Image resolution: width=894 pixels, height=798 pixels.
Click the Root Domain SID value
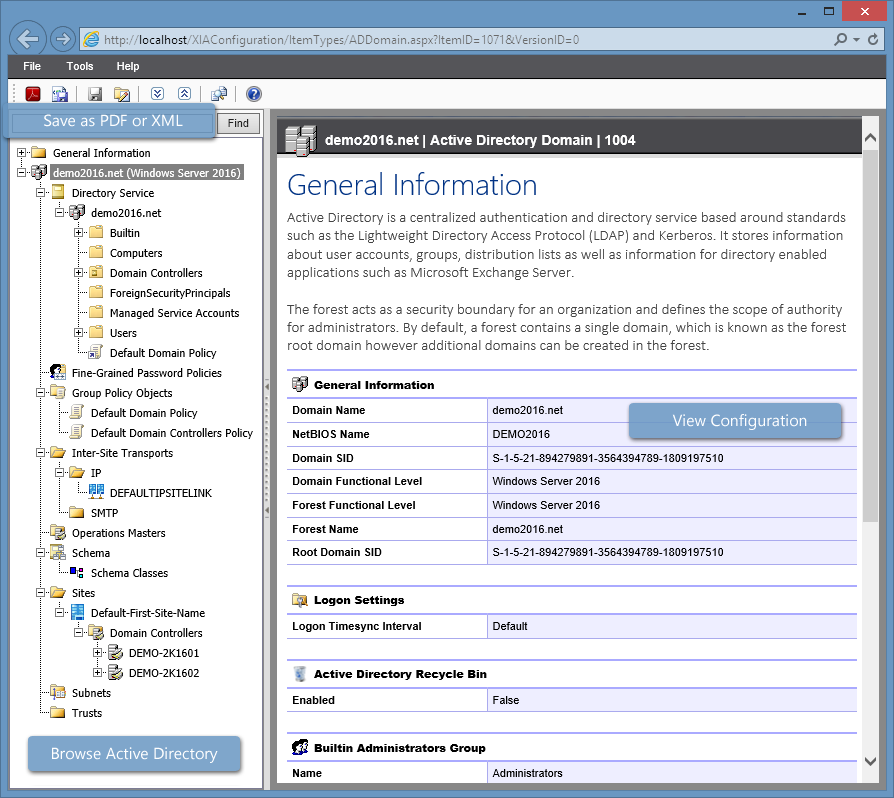pyautogui.click(x=608, y=552)
